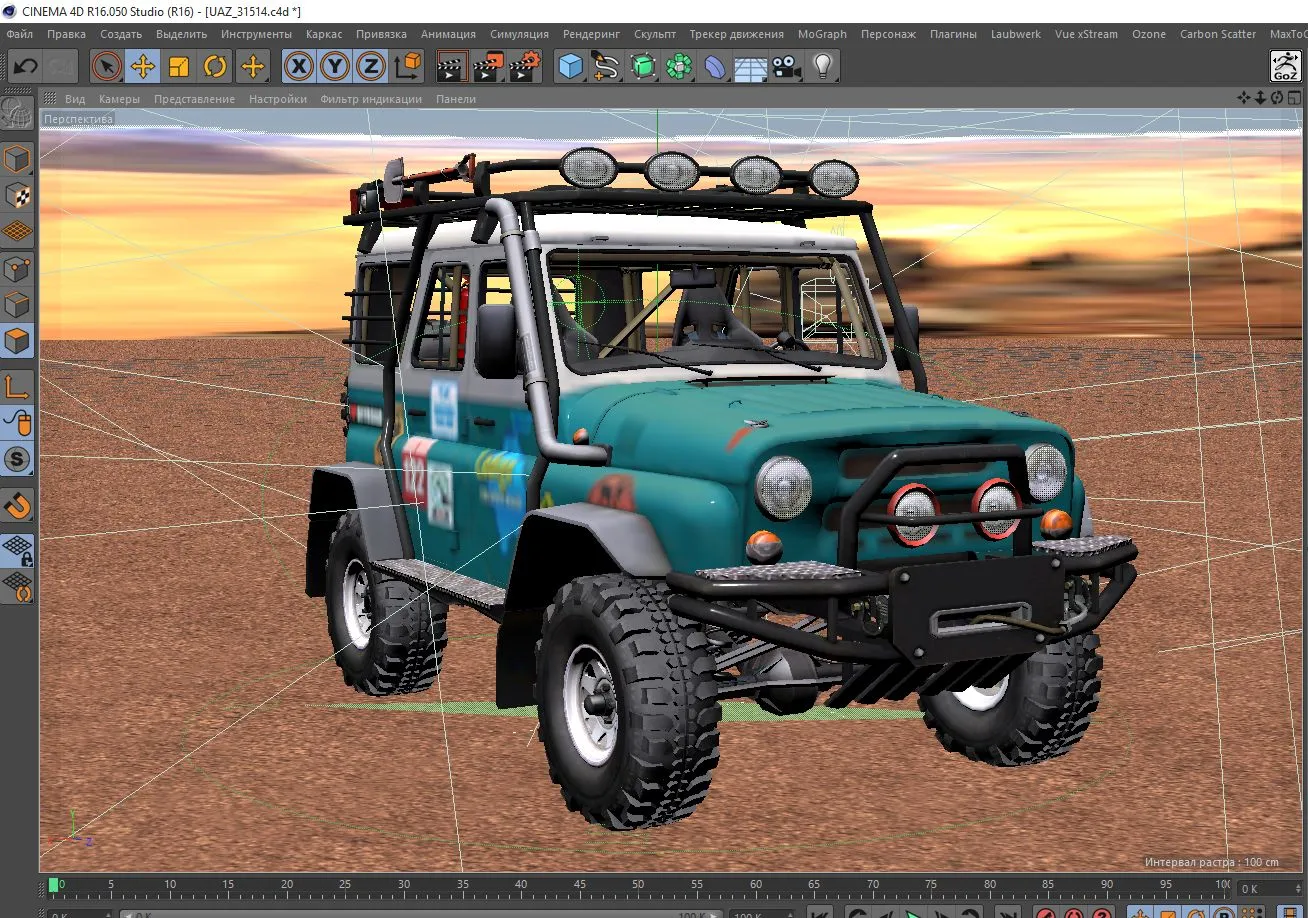Render to Picture Viewer
1308x918 pixels.
pyautogui.click(x=489, y=67)
